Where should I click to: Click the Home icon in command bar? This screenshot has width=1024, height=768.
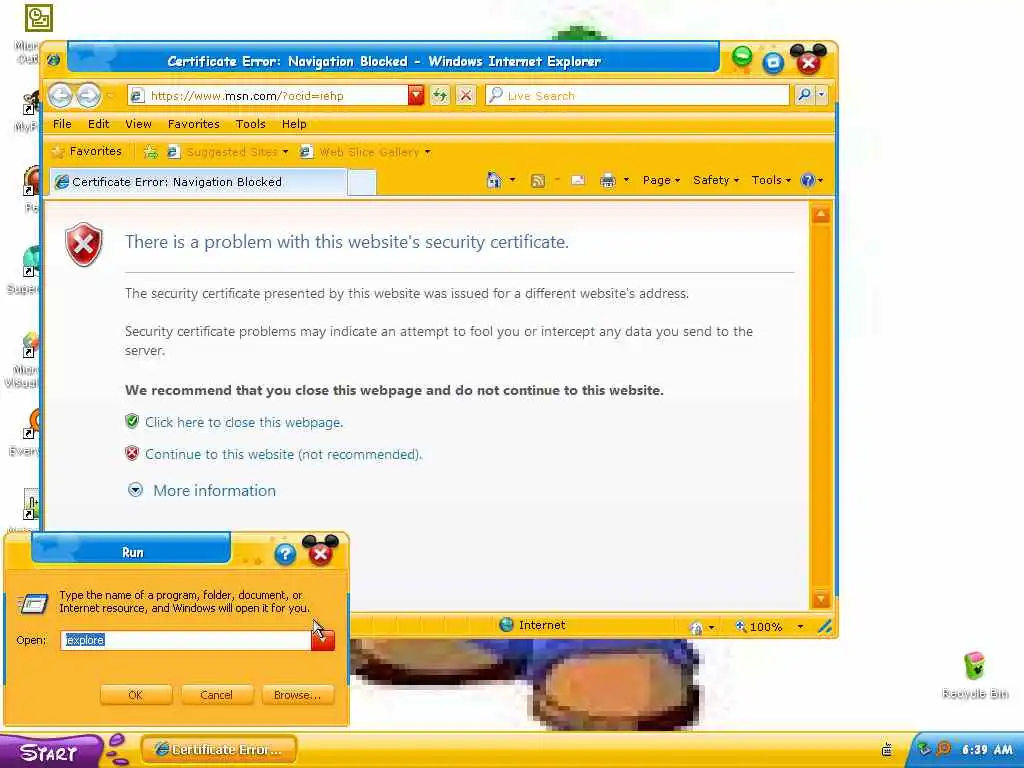[x=494, y=180]
